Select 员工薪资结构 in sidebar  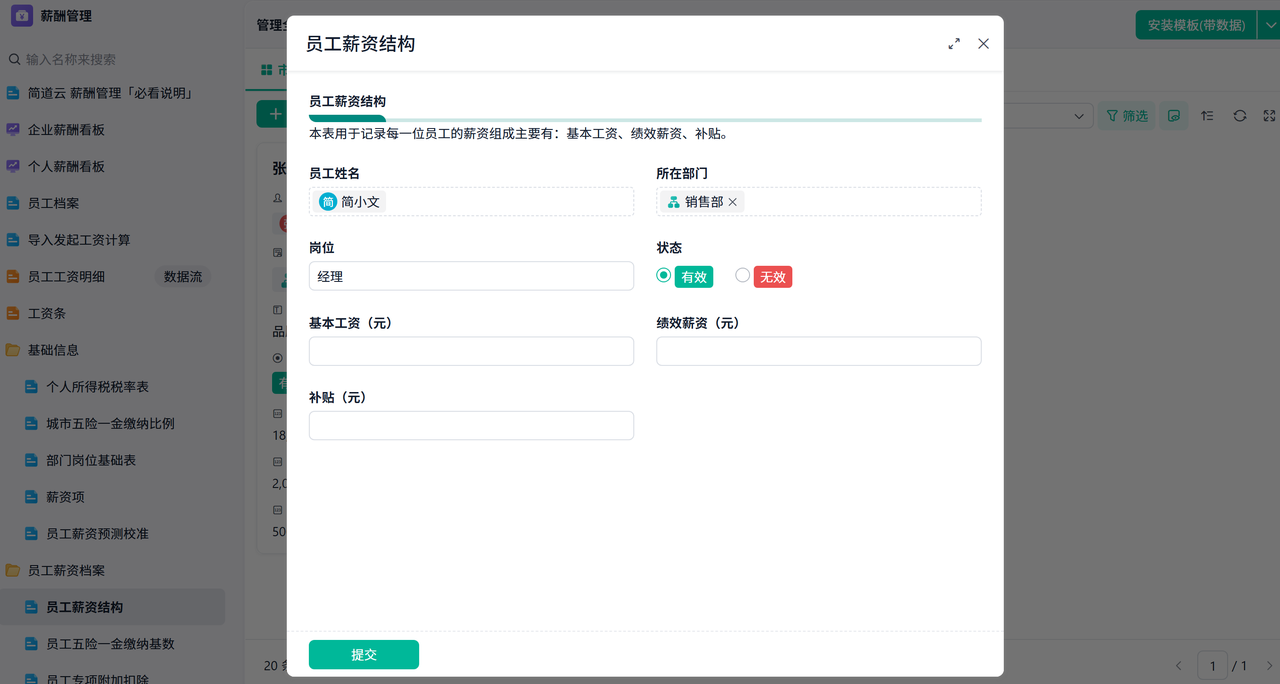tap(112, 607)
